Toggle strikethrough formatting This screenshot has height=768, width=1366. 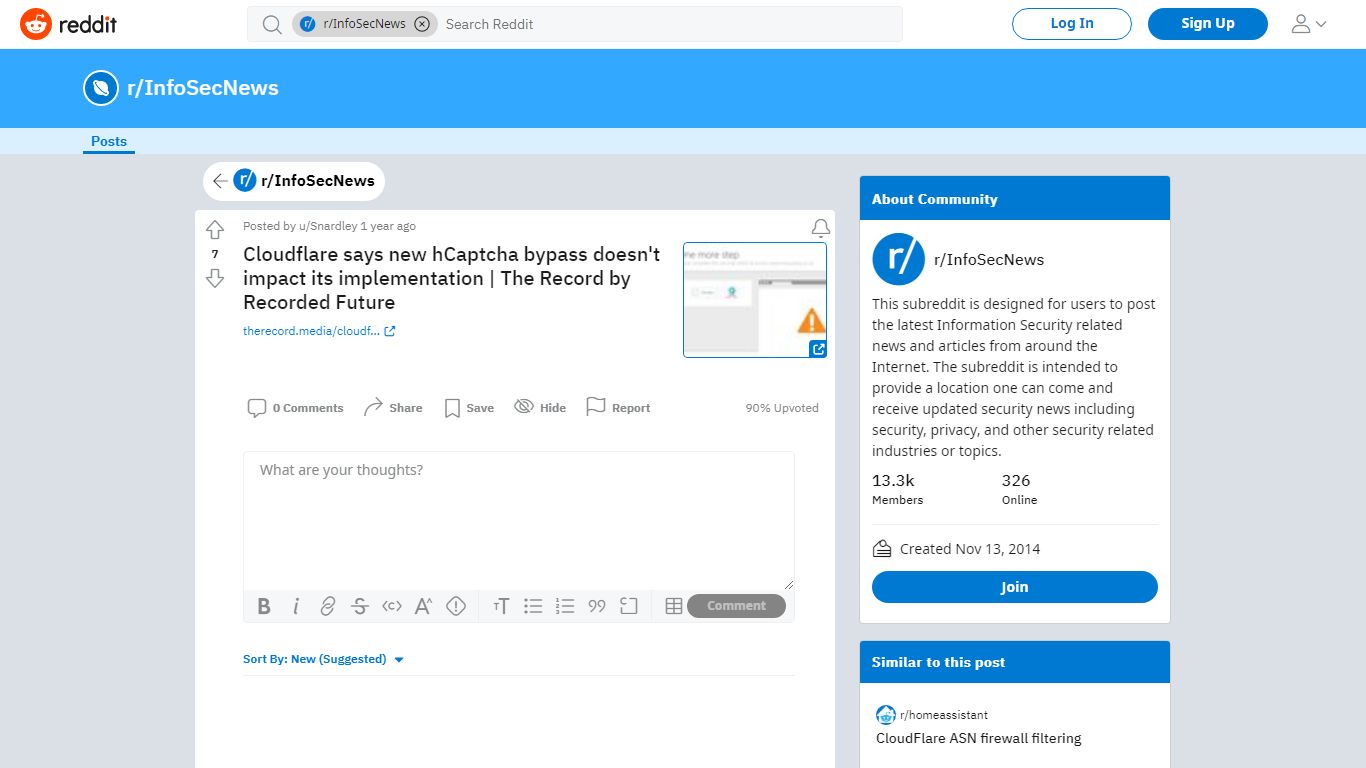click(x=360, y=606)
